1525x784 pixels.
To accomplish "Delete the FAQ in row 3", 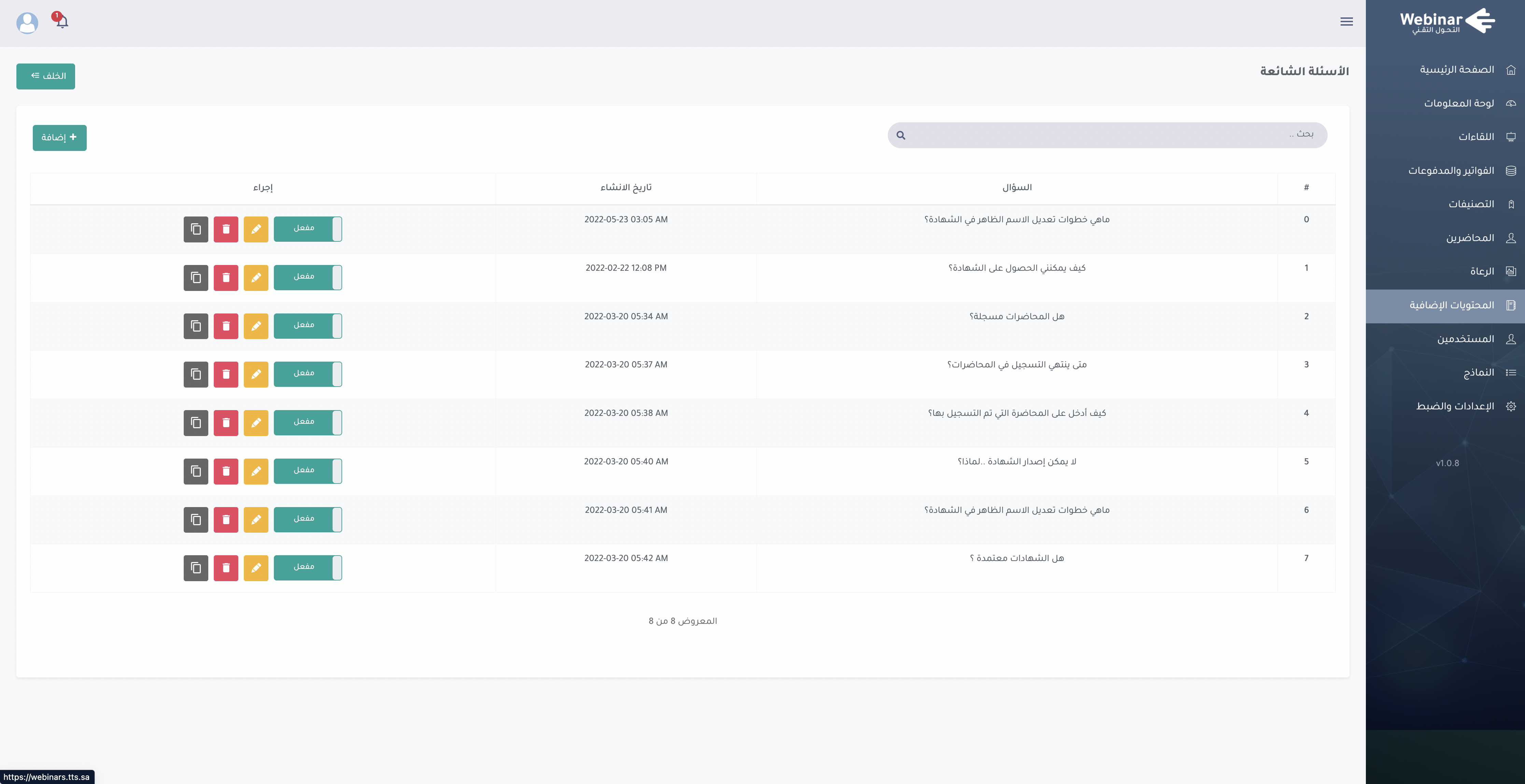I will pyautogui.click(x=226, y=374).
